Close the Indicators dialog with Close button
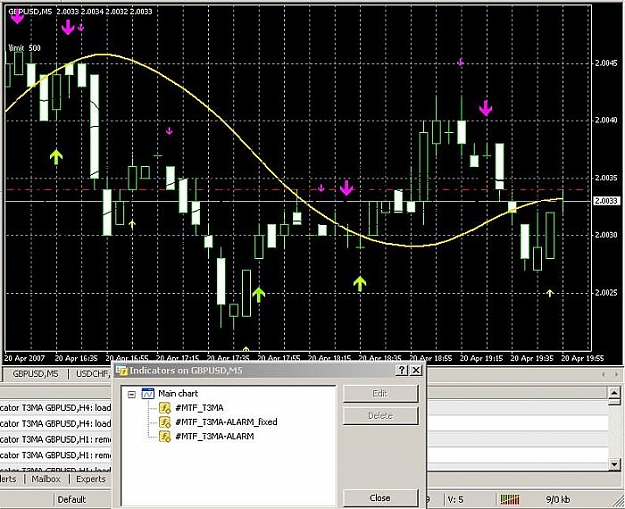 (x=380, y=497)
